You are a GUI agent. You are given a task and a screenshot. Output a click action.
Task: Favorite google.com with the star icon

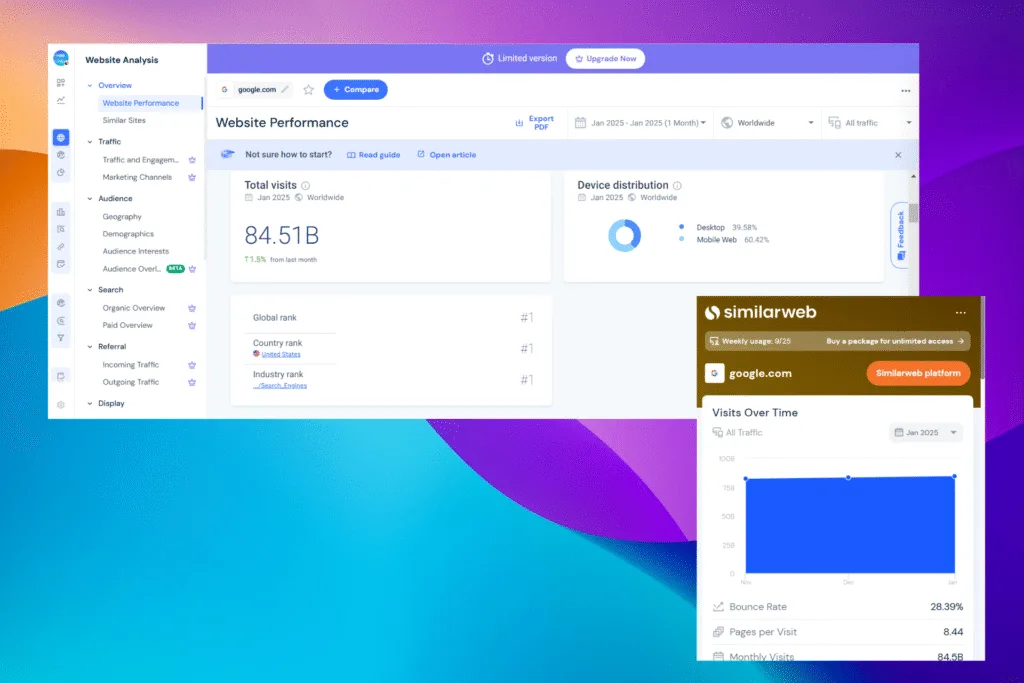coord(308,90)
